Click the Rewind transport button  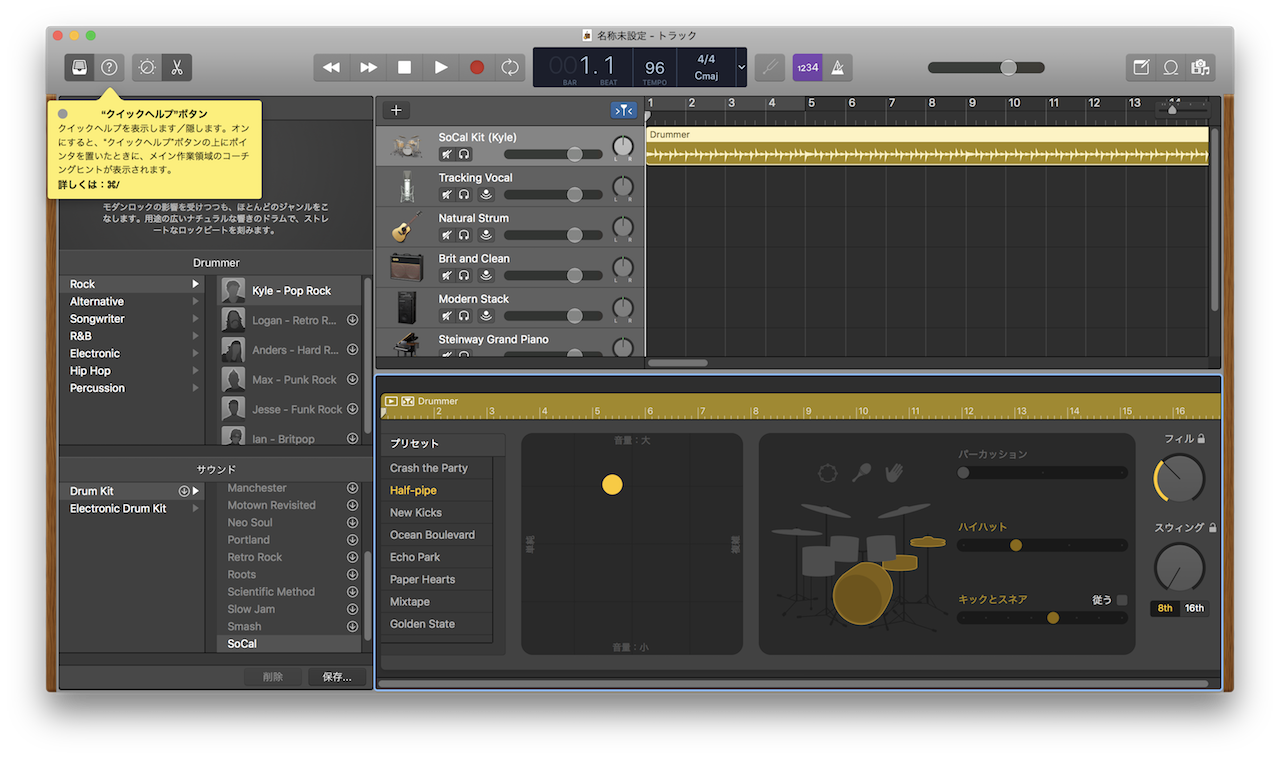(331, 67)
